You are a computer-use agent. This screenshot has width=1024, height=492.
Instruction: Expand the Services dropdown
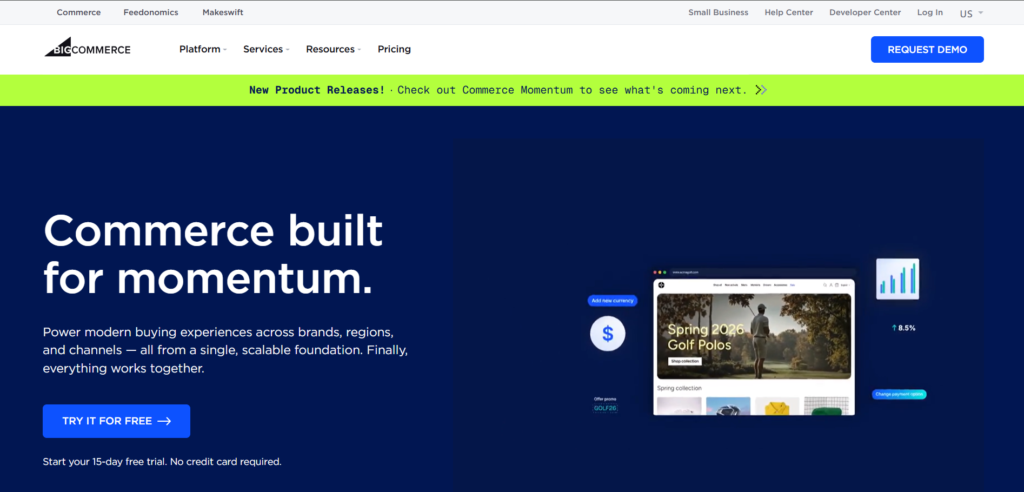pos(266,49)
